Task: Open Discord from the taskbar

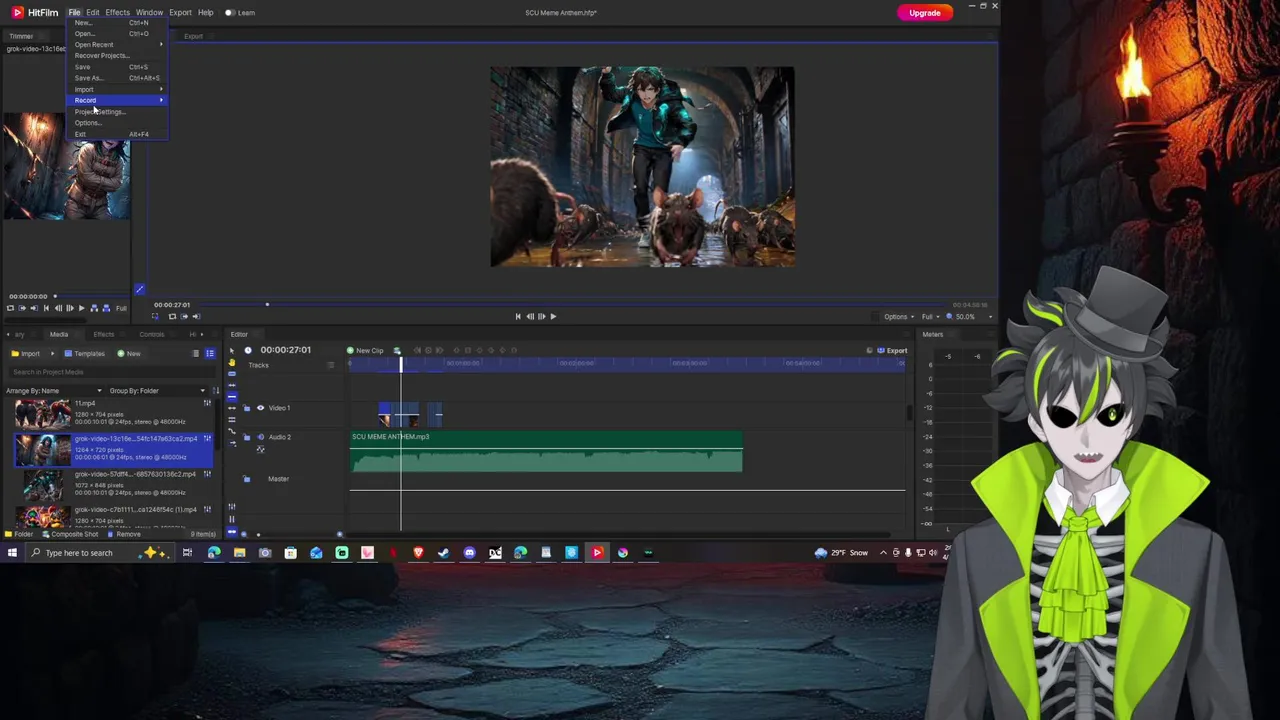Action: pos(469,553)
